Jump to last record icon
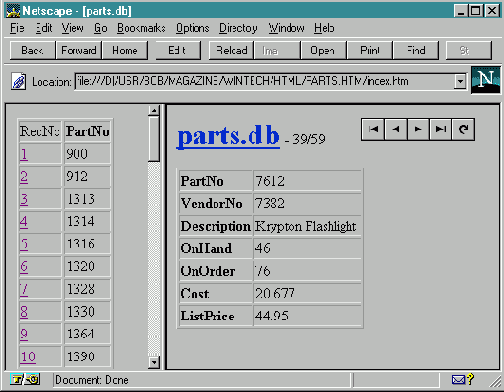 point(440,129)
